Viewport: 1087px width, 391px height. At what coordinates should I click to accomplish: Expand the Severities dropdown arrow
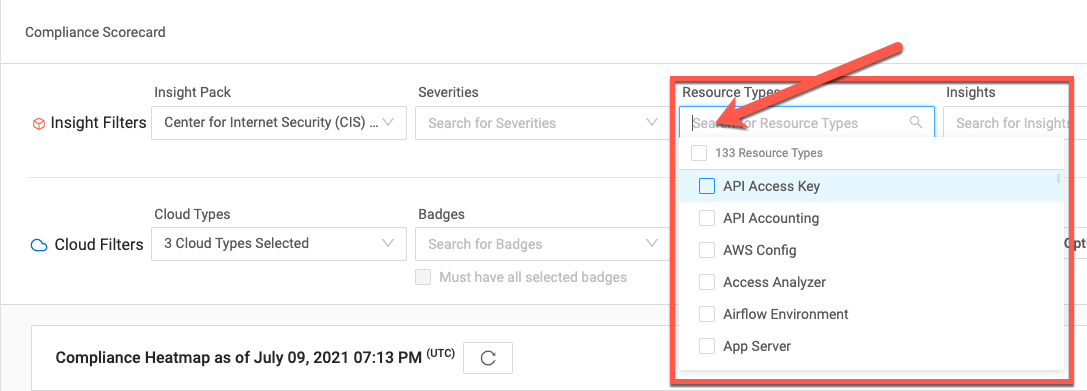tap(652, 123)
